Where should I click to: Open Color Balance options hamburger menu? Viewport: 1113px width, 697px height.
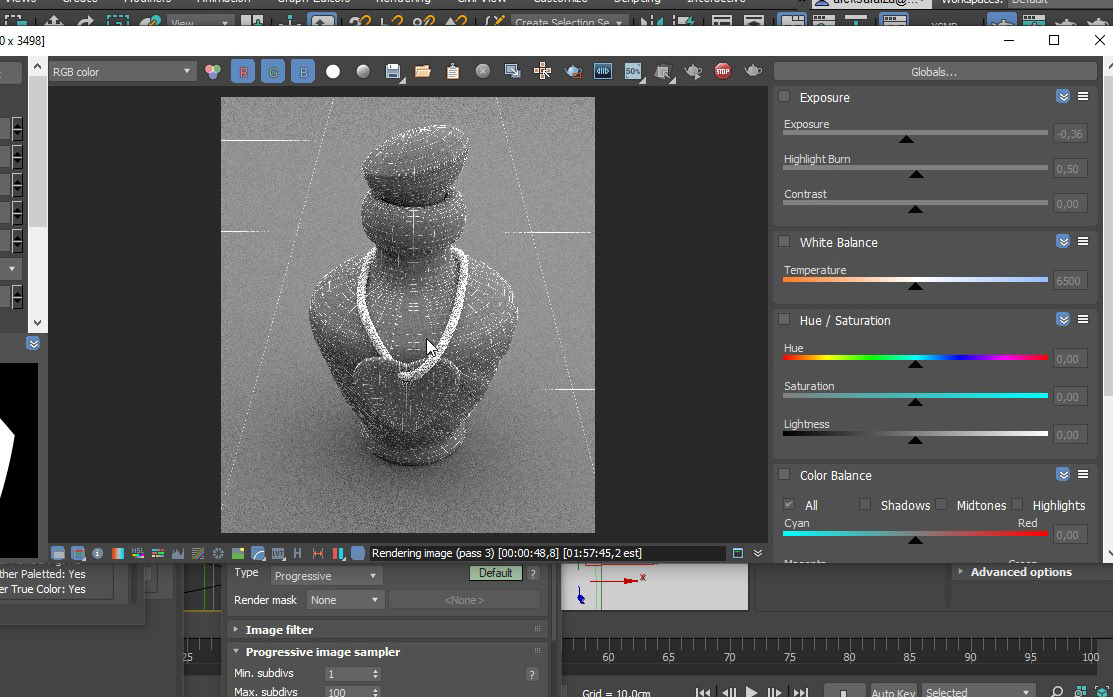tap(1083, 474)
